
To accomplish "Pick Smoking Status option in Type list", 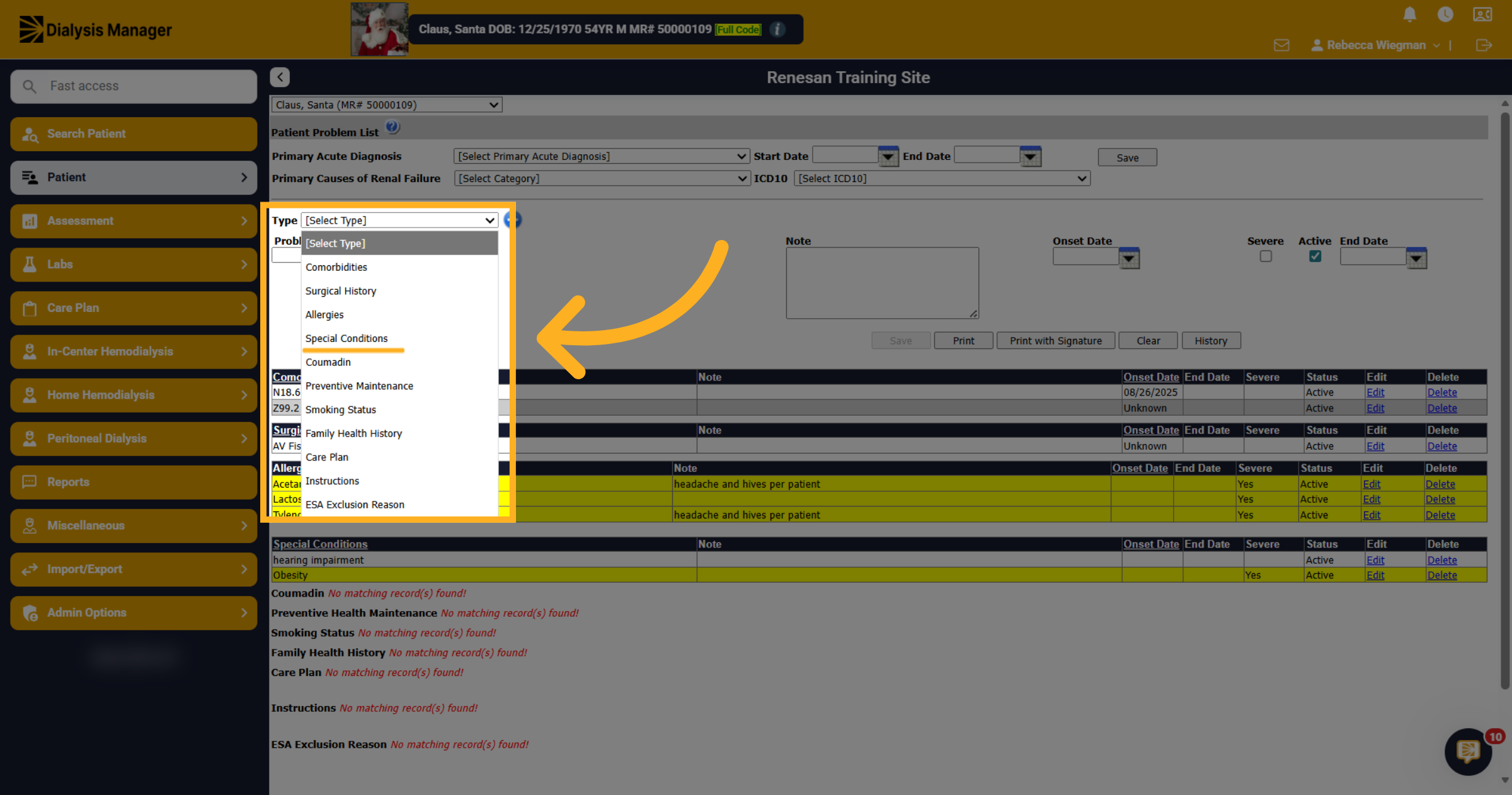I will point(399,409).
